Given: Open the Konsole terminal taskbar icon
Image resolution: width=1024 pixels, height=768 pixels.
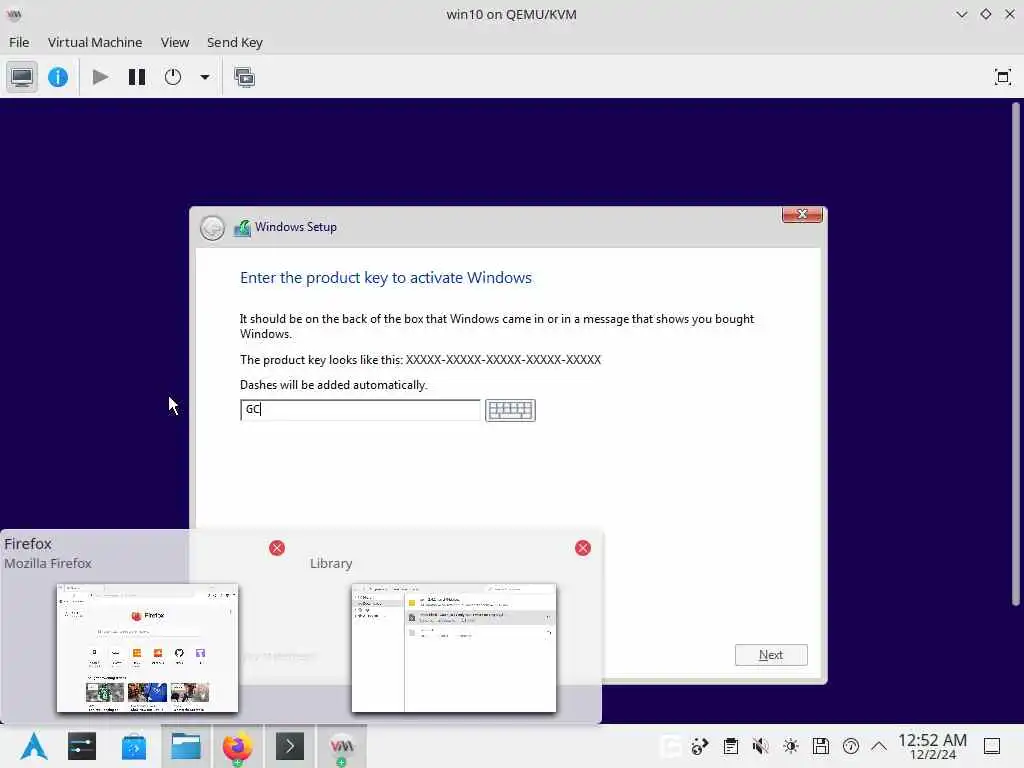Looking at the screenshot, I should (x=290, y=746).
